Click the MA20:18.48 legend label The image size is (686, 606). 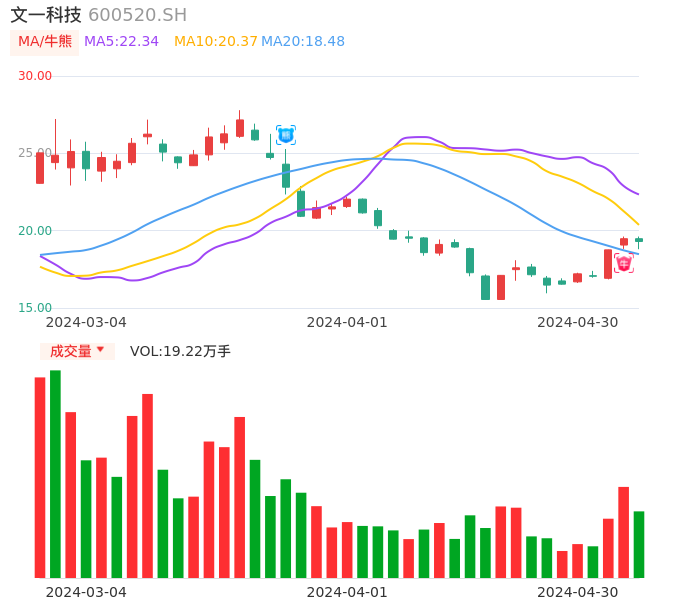click(303, 42)
